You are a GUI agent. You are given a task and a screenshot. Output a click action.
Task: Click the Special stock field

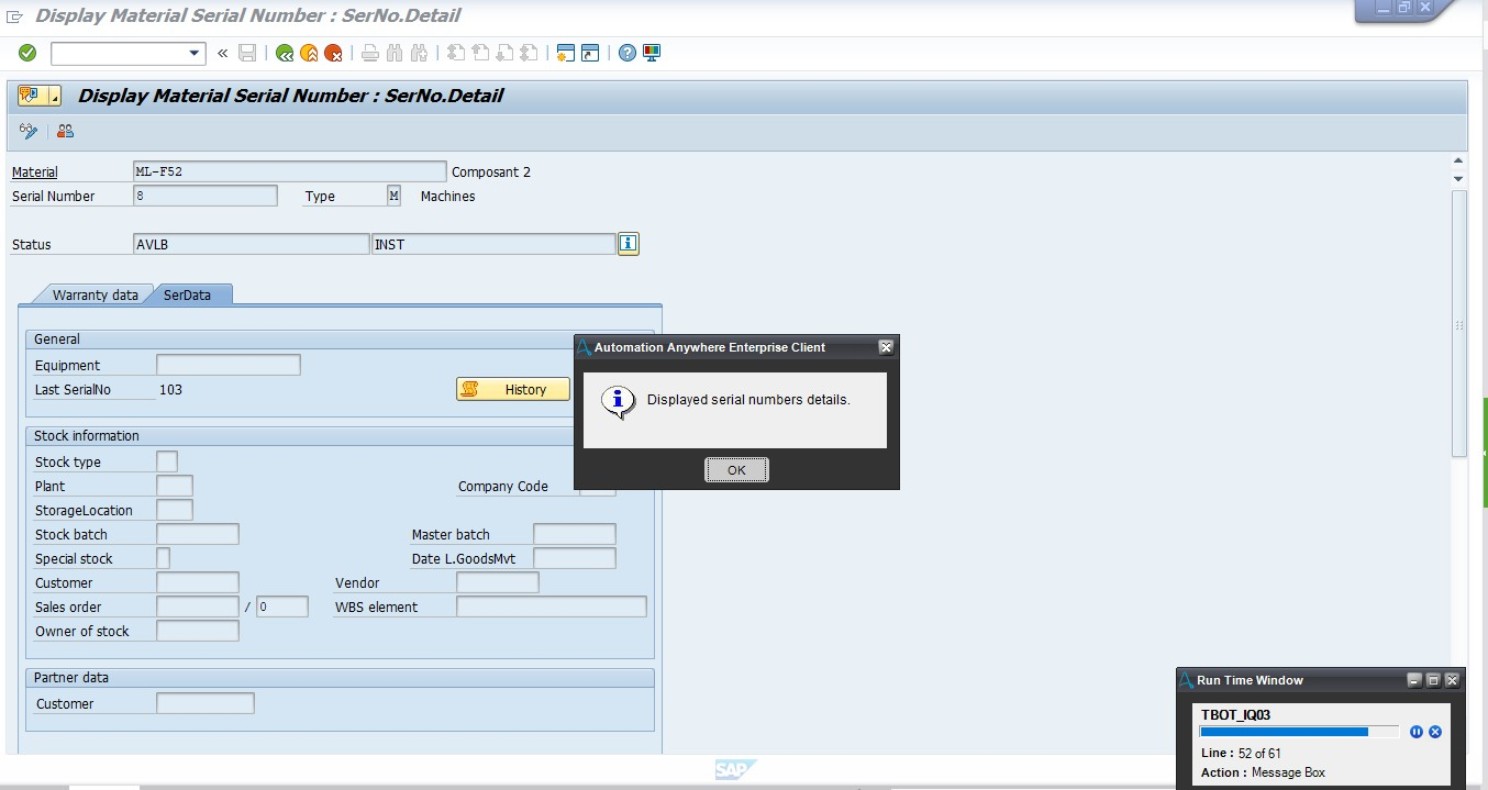click(163, 558)
